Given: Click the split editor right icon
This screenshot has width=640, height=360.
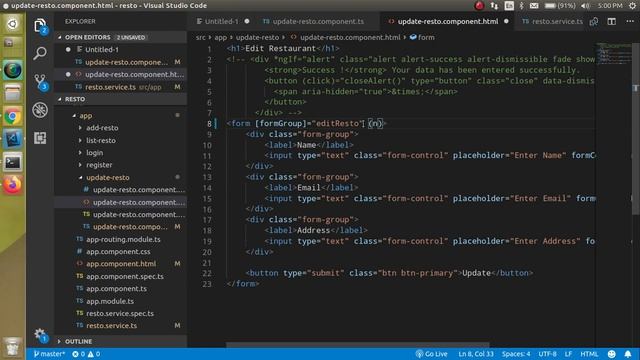Looking at the screenshot, I should (611, 21).
